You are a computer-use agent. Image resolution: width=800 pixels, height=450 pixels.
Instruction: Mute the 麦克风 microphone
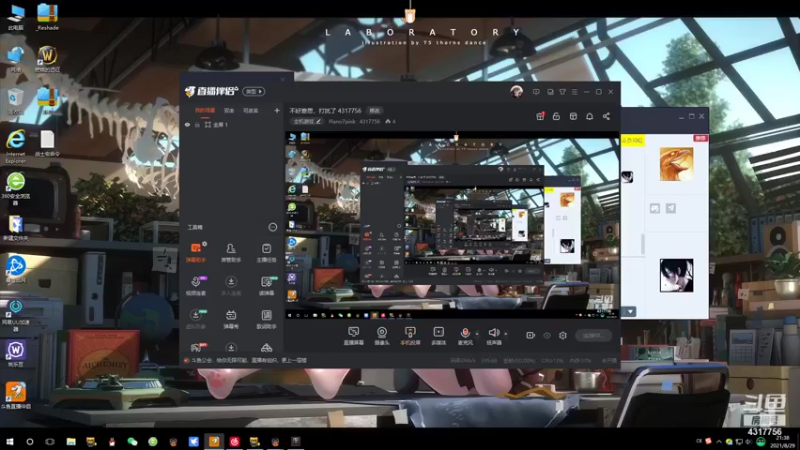(465, 336)
